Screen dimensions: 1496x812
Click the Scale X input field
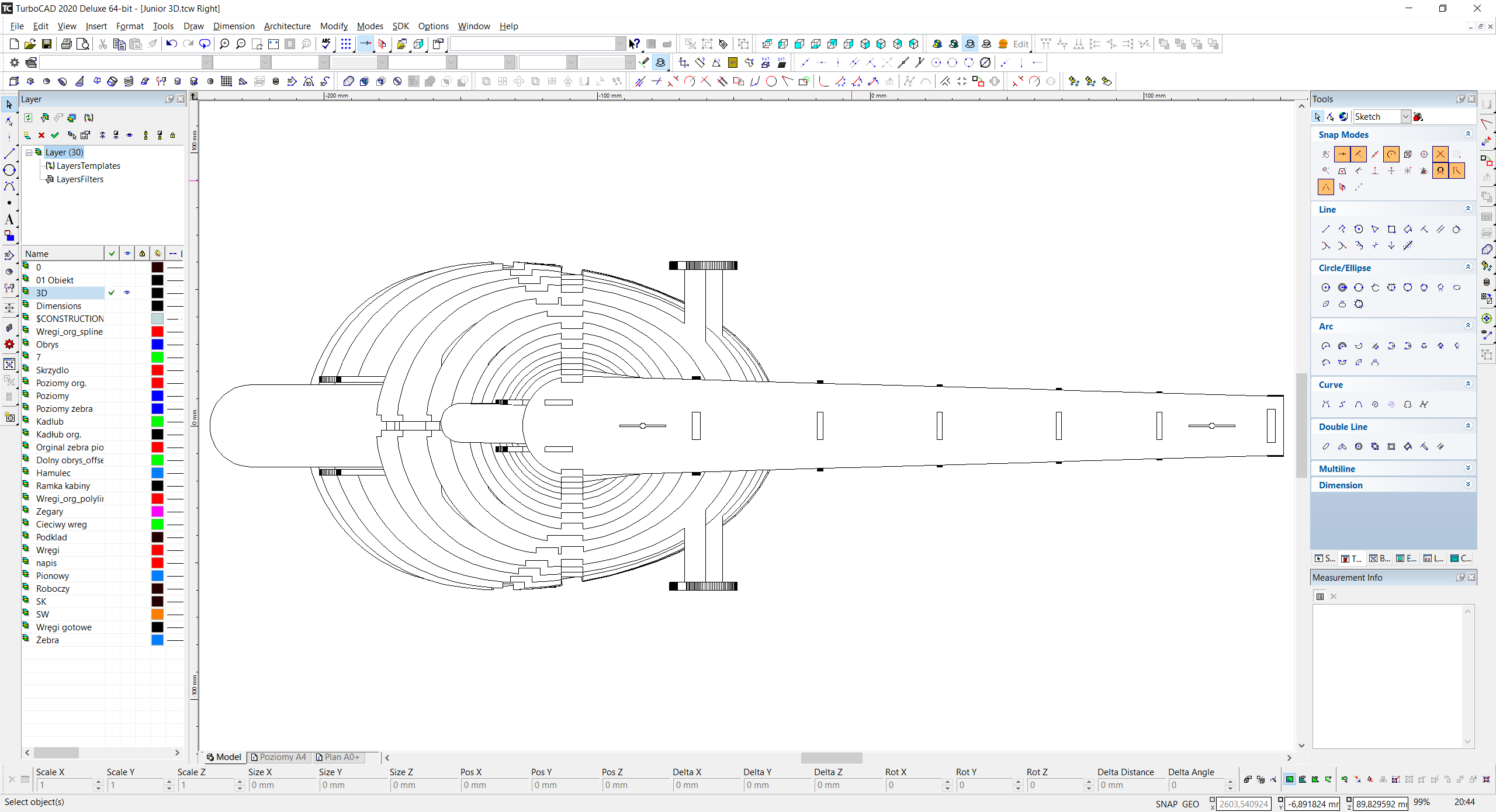point(64,785)
